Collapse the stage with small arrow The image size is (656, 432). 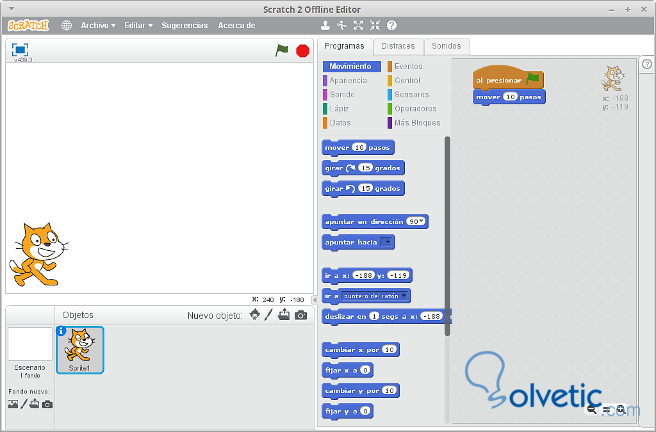314,299
